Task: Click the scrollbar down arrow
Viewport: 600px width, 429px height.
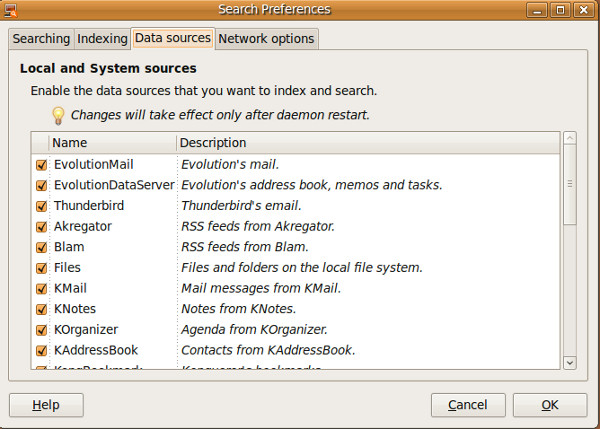Action: [x=570, y=362]
